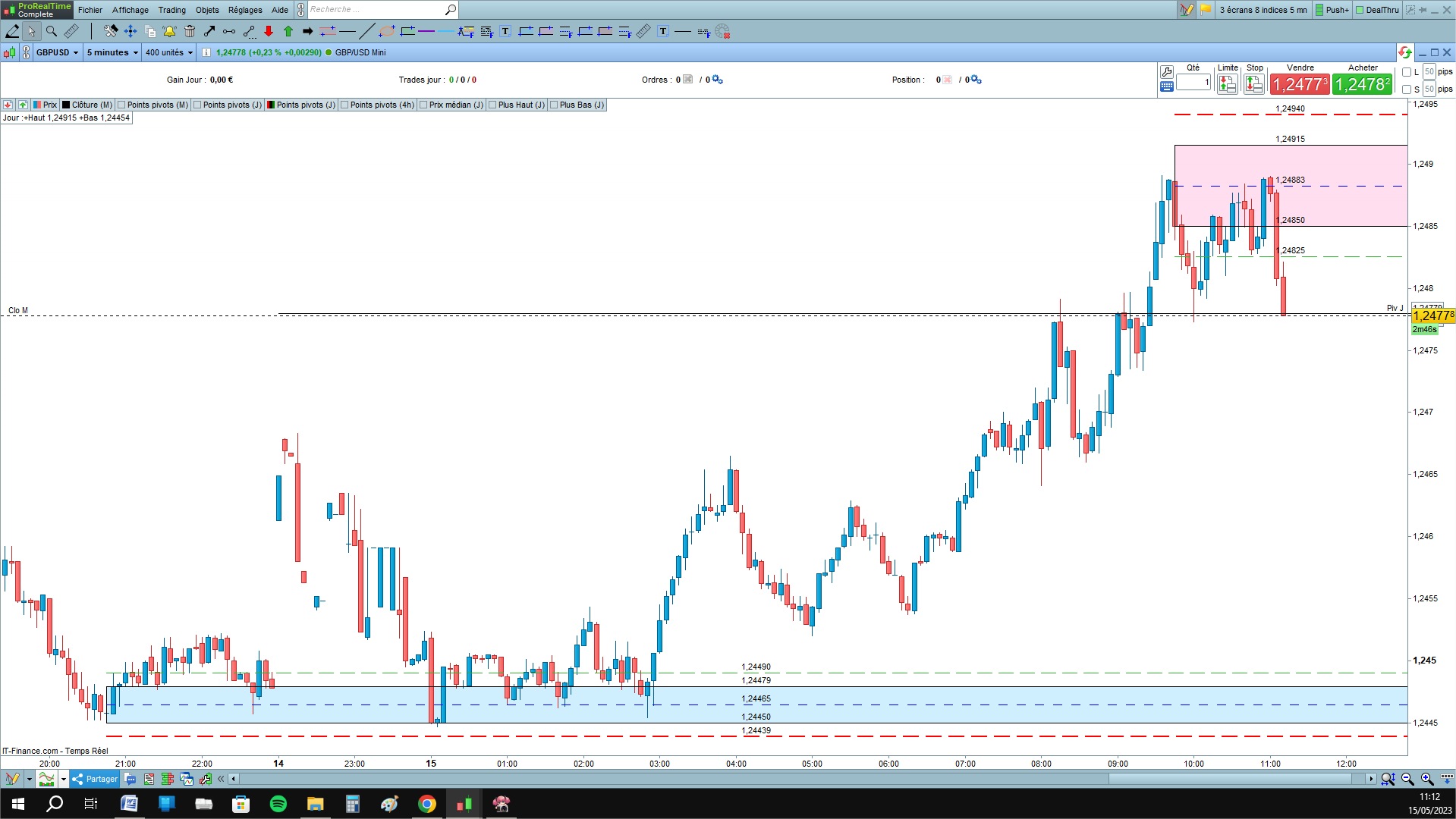The height and width of the screenshot is (819, 1456).
Task: Click the trash delete objects icon
Action: click(189, 31)
